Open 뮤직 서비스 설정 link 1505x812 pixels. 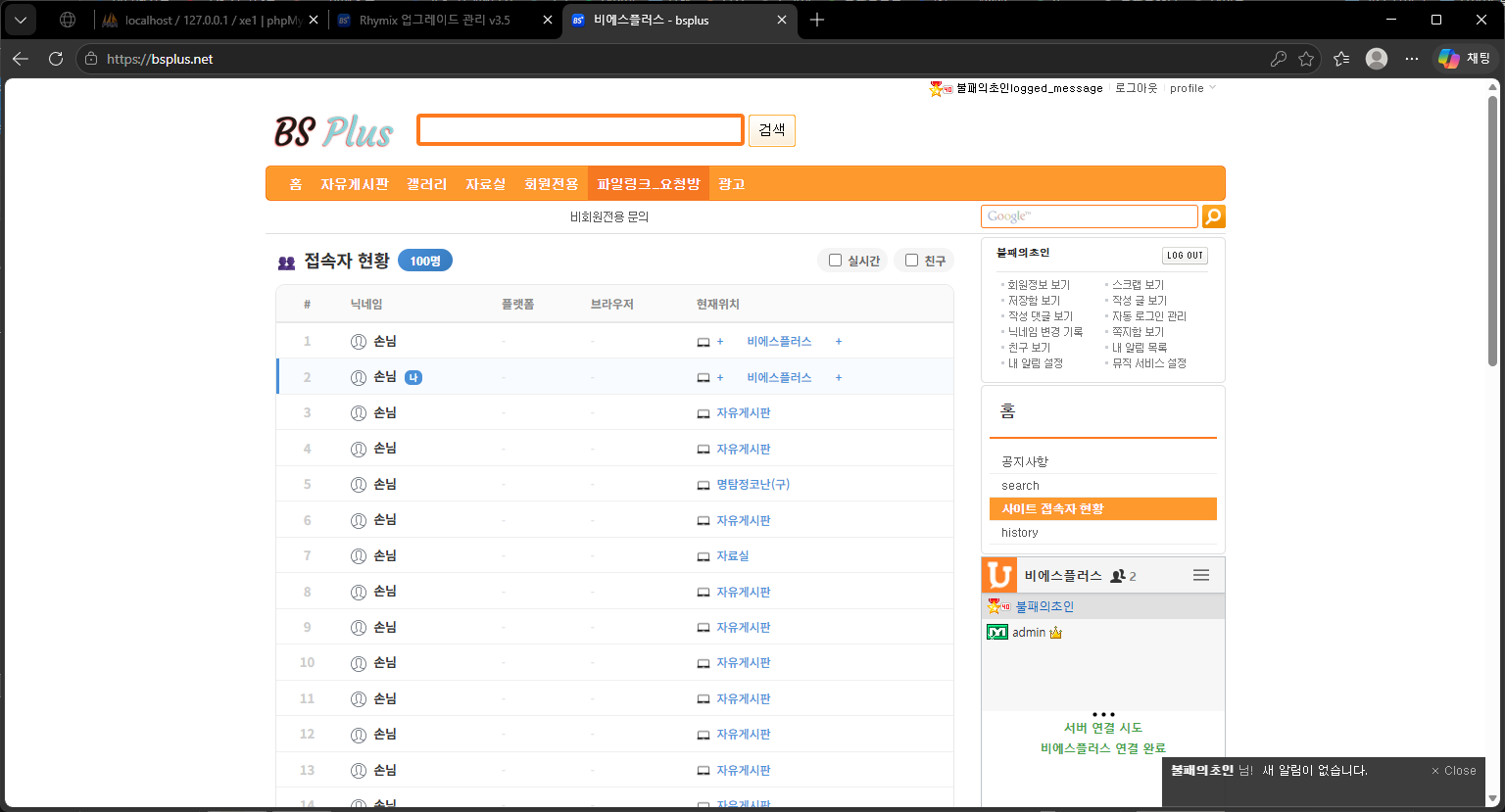(x=1148, y=363)
